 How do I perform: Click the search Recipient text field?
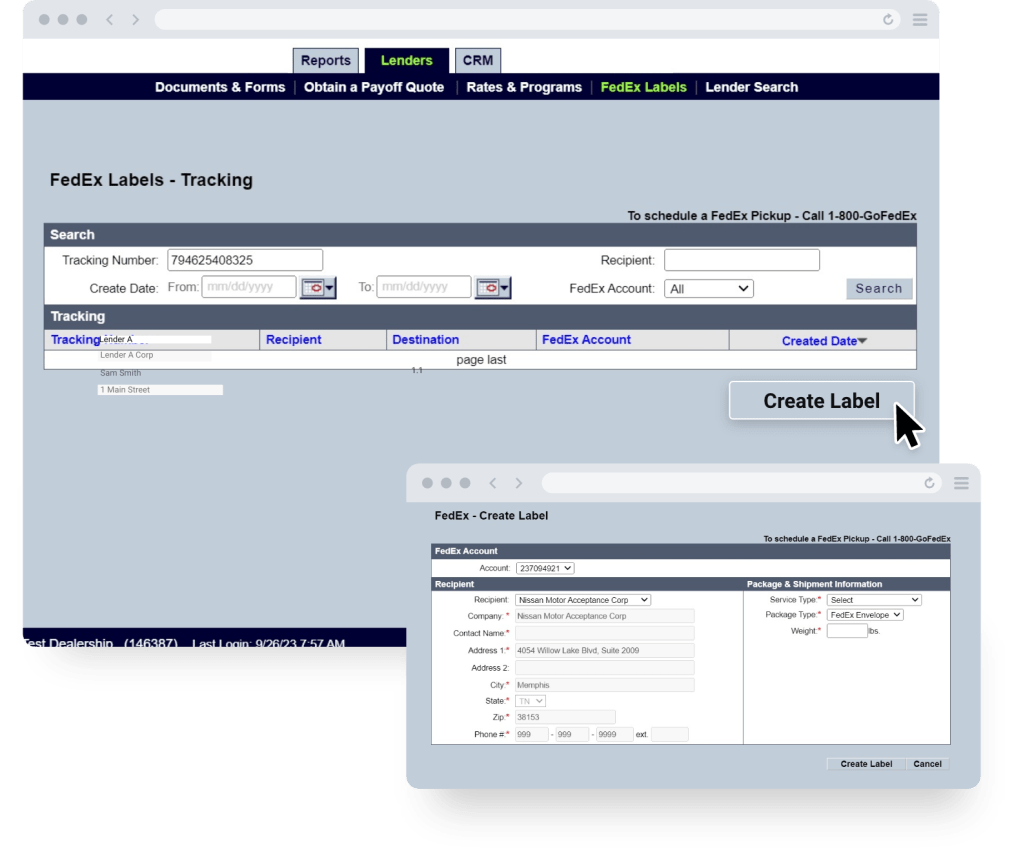pyautogui.click(x=742, y=260)
